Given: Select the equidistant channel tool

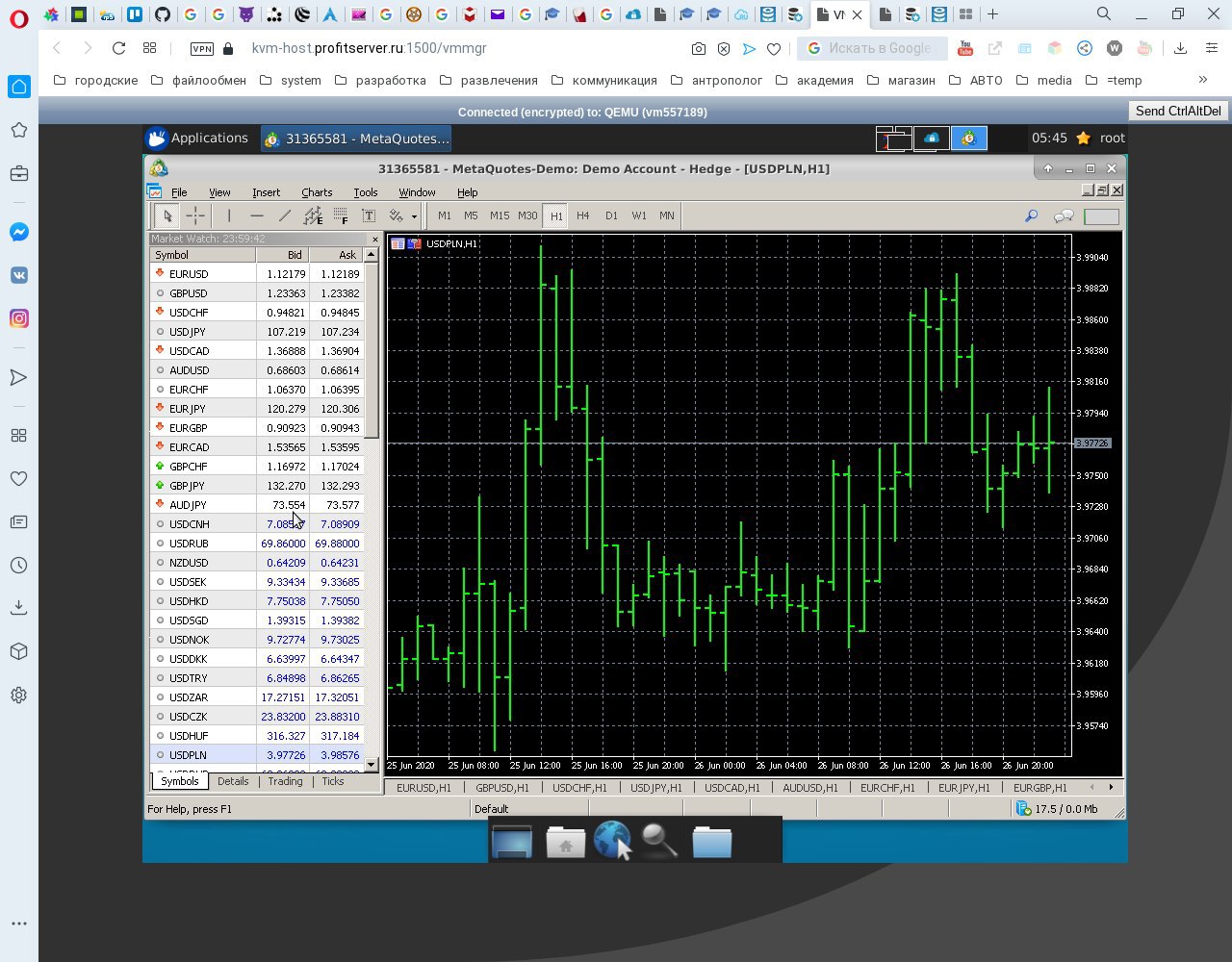Looking at the screenshot, I should 313,215.
